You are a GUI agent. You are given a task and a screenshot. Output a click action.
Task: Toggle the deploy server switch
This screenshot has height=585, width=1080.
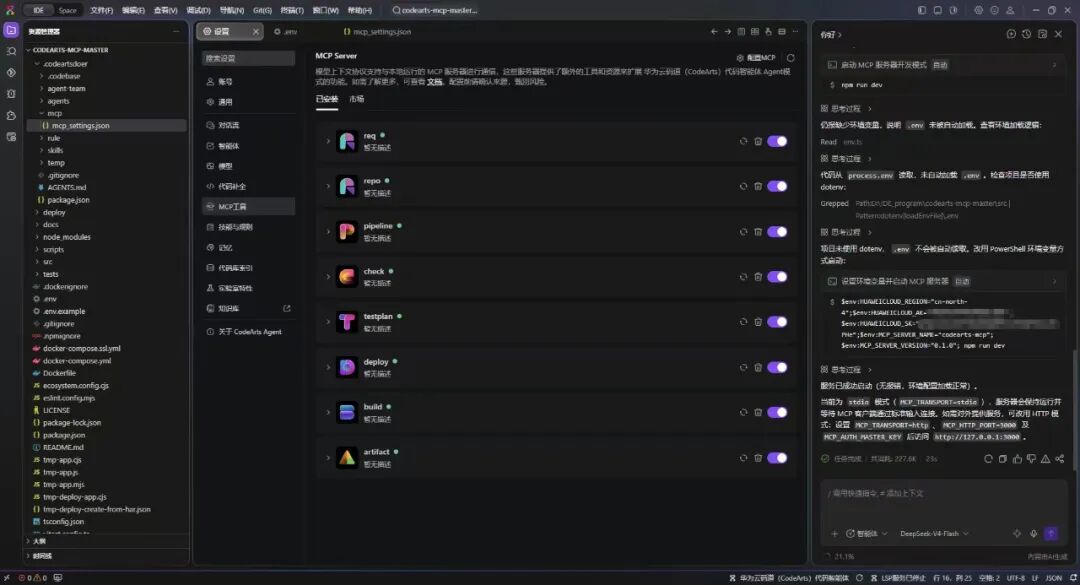(x=777, y=367)
